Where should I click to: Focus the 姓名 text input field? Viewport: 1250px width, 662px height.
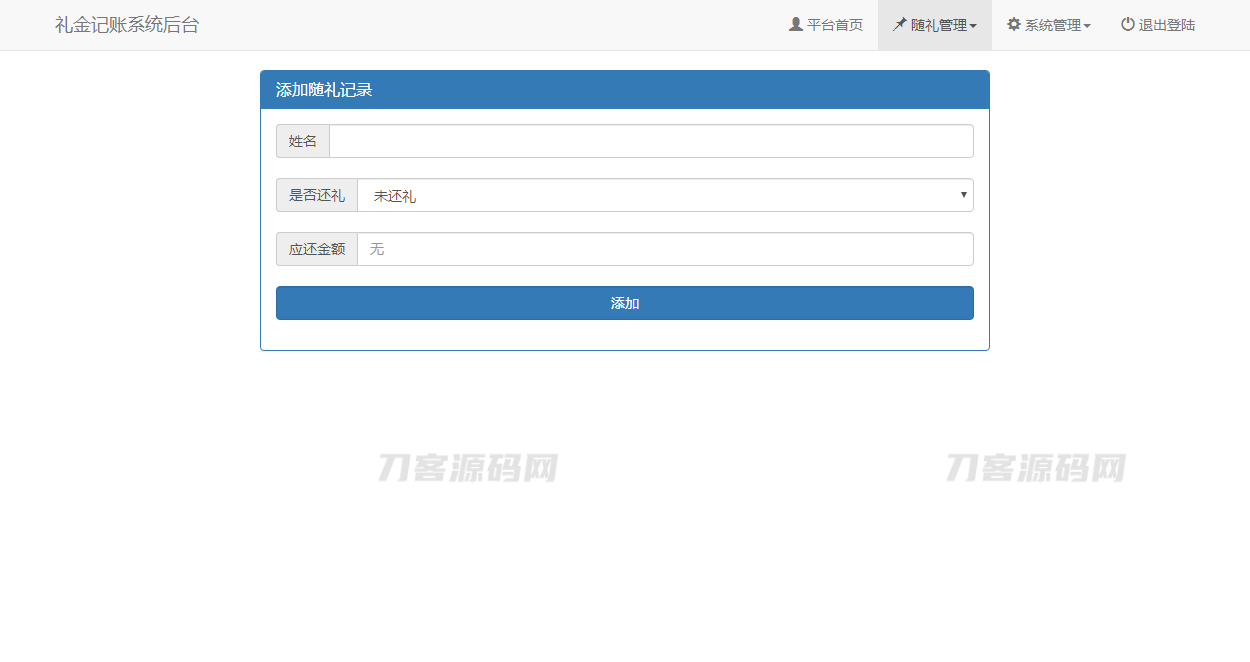point(650,141)
